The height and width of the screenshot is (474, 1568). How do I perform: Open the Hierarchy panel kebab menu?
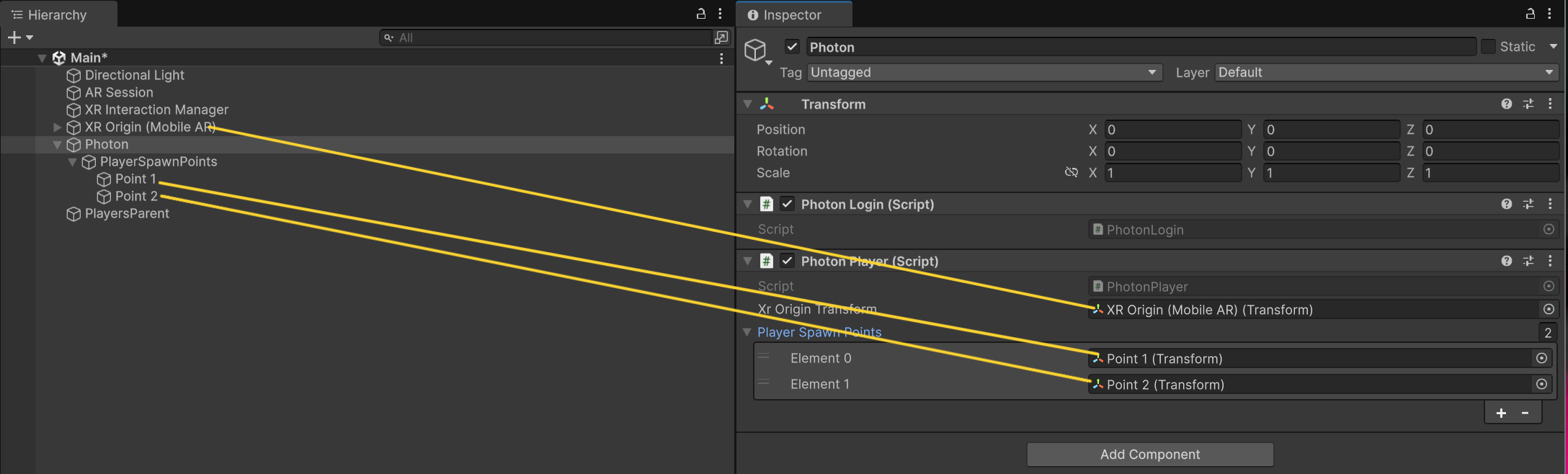point(720,14)
